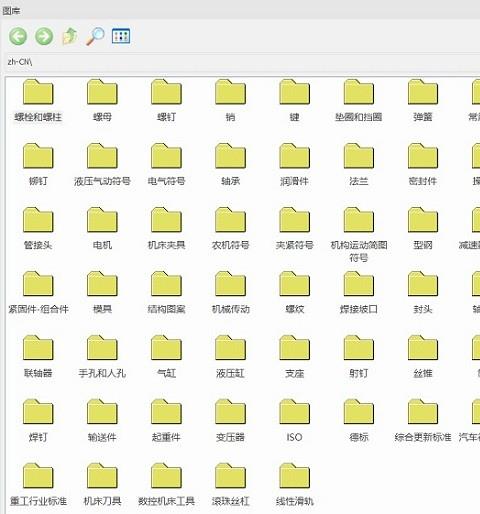This screenshot has height=514, width=480.
Task: Go up one folder level
Action: [70, 36]
